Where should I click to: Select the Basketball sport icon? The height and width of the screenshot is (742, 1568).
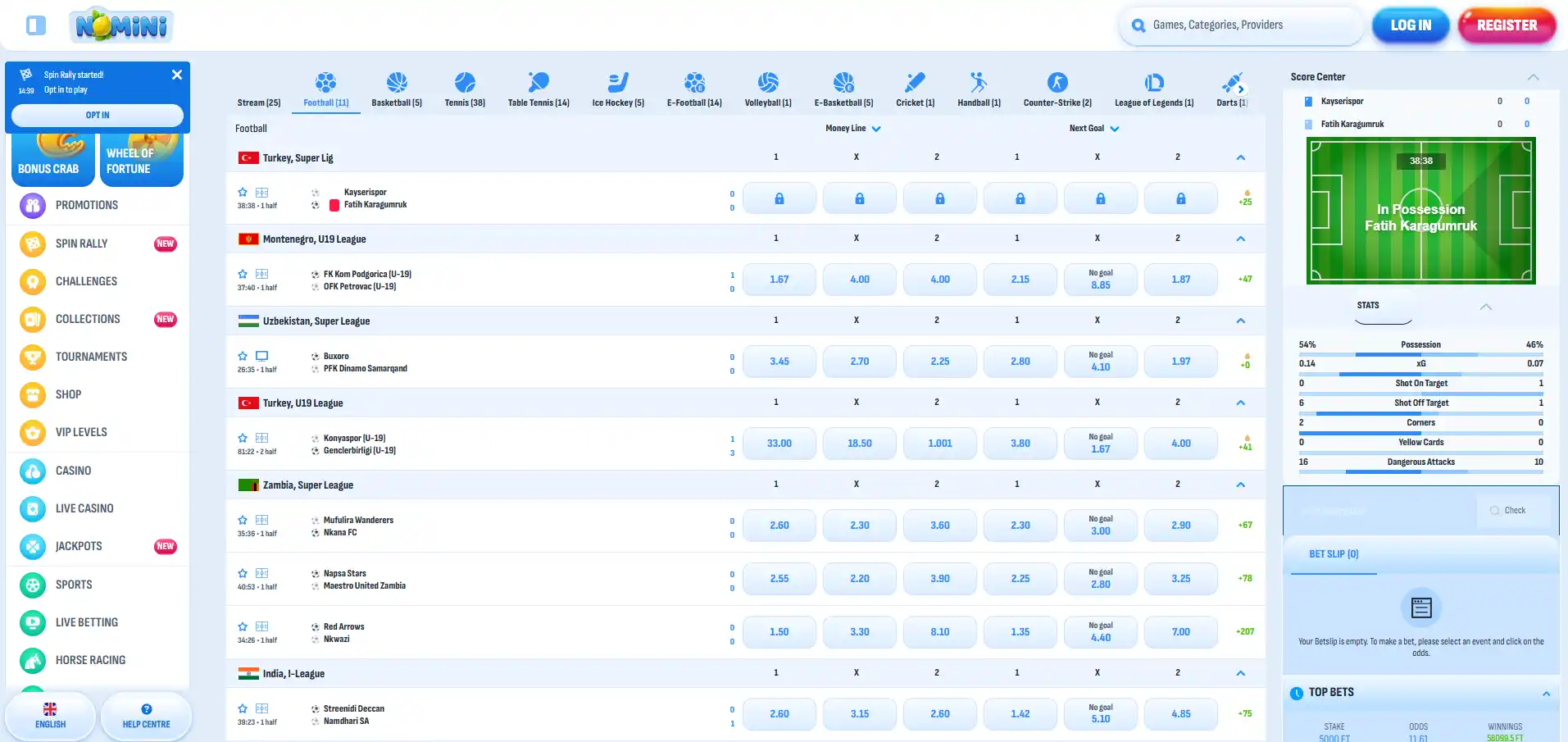tap(397, 82)
